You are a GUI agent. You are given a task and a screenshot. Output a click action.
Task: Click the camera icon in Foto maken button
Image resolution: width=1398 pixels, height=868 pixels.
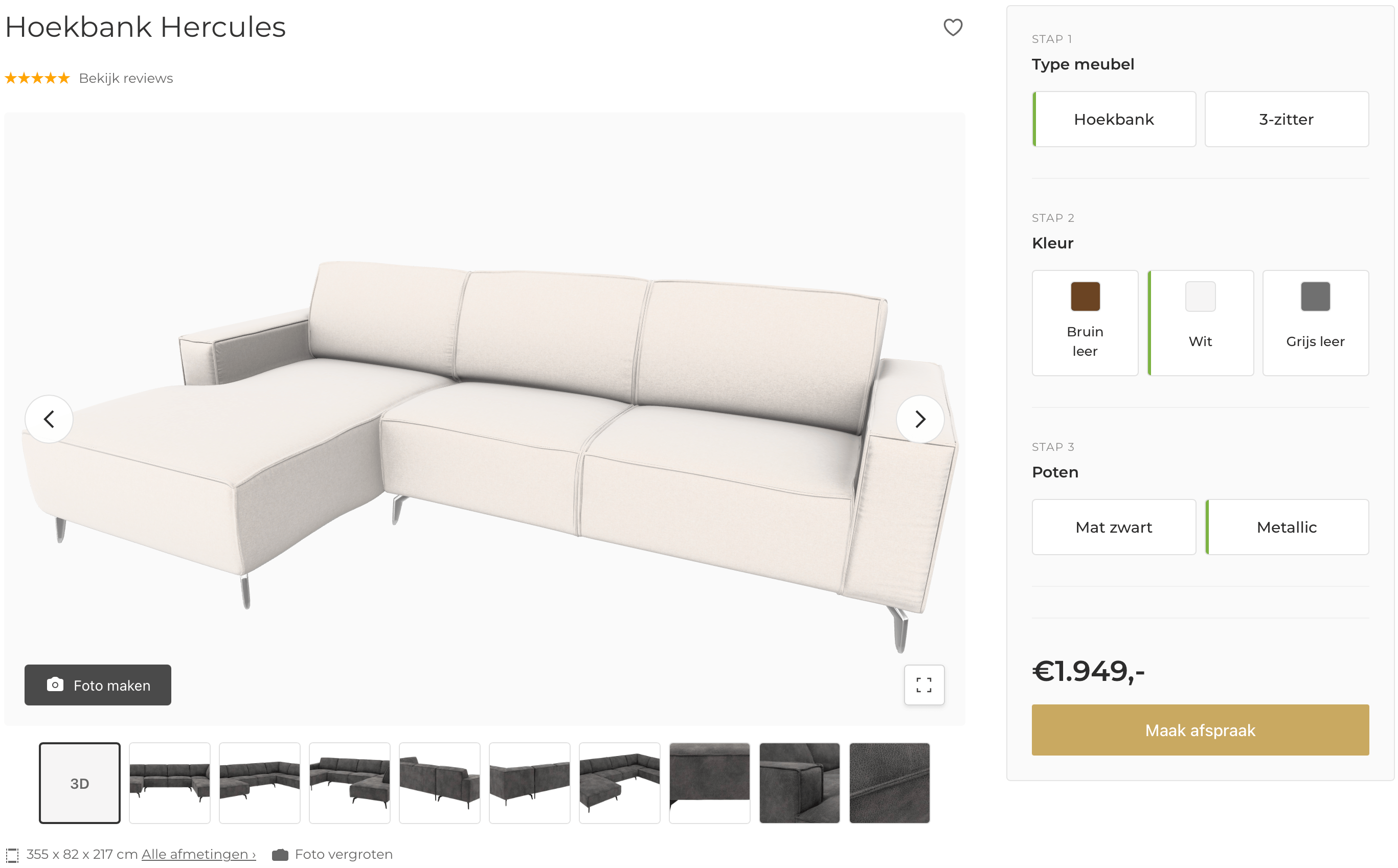pos(55,684)
